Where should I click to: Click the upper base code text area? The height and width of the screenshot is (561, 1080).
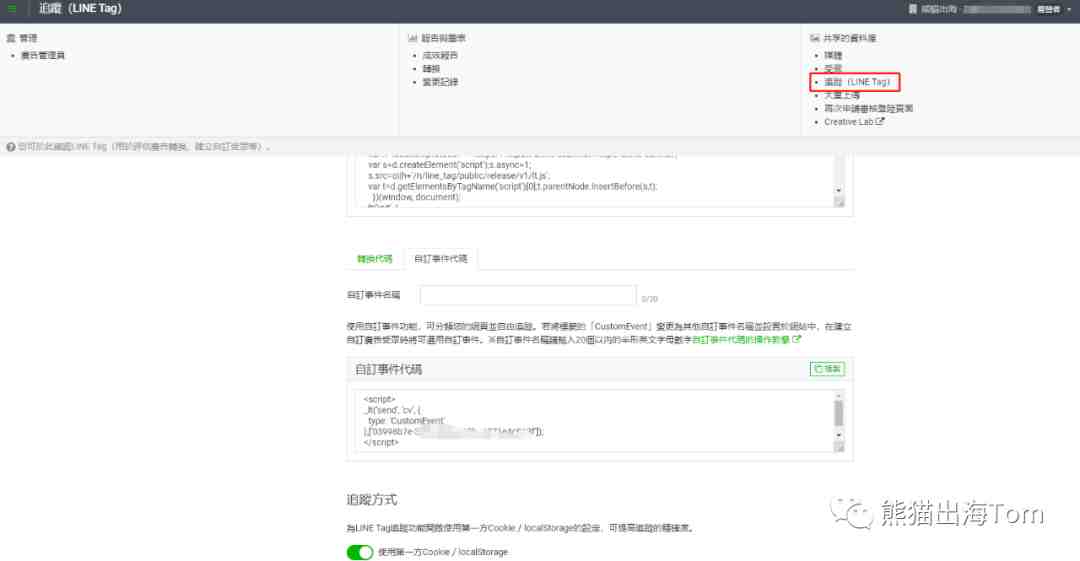[x=594, y=181]
